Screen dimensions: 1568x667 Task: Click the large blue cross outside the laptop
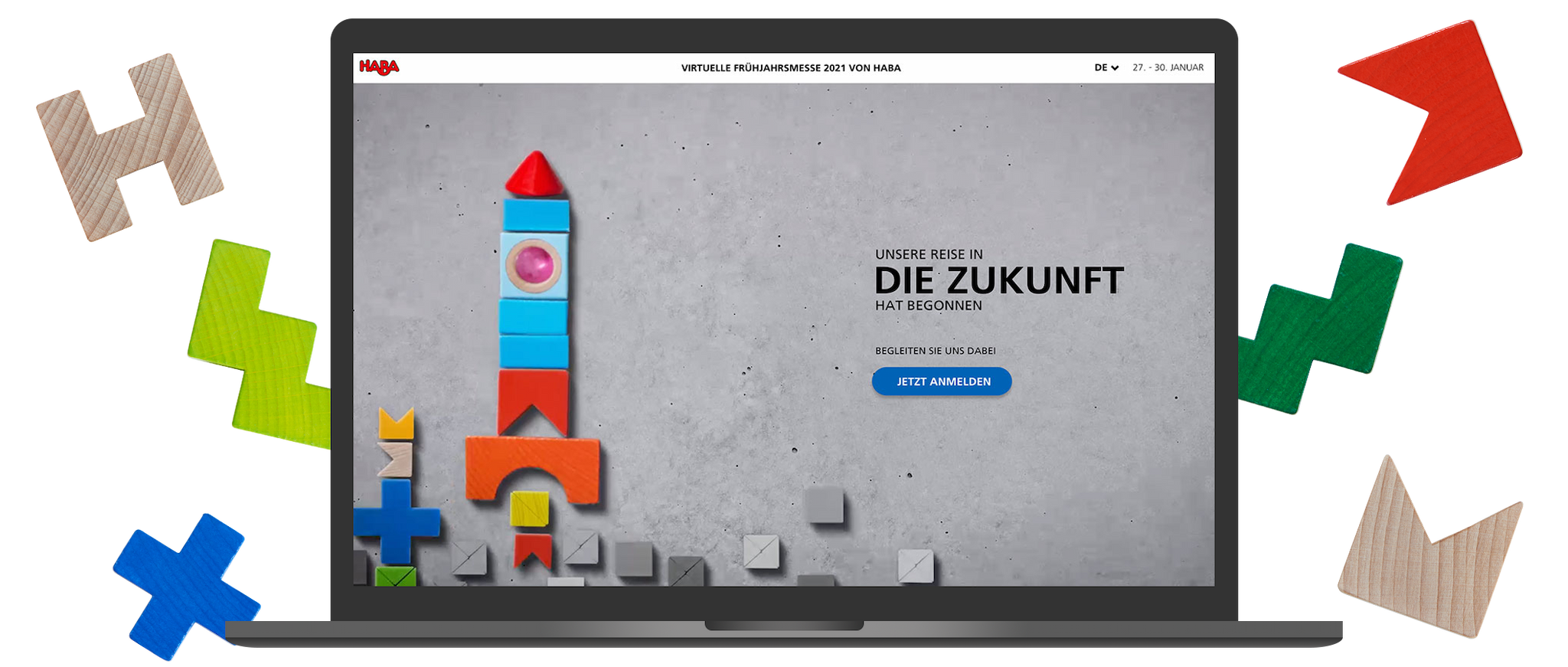[184, 586]
